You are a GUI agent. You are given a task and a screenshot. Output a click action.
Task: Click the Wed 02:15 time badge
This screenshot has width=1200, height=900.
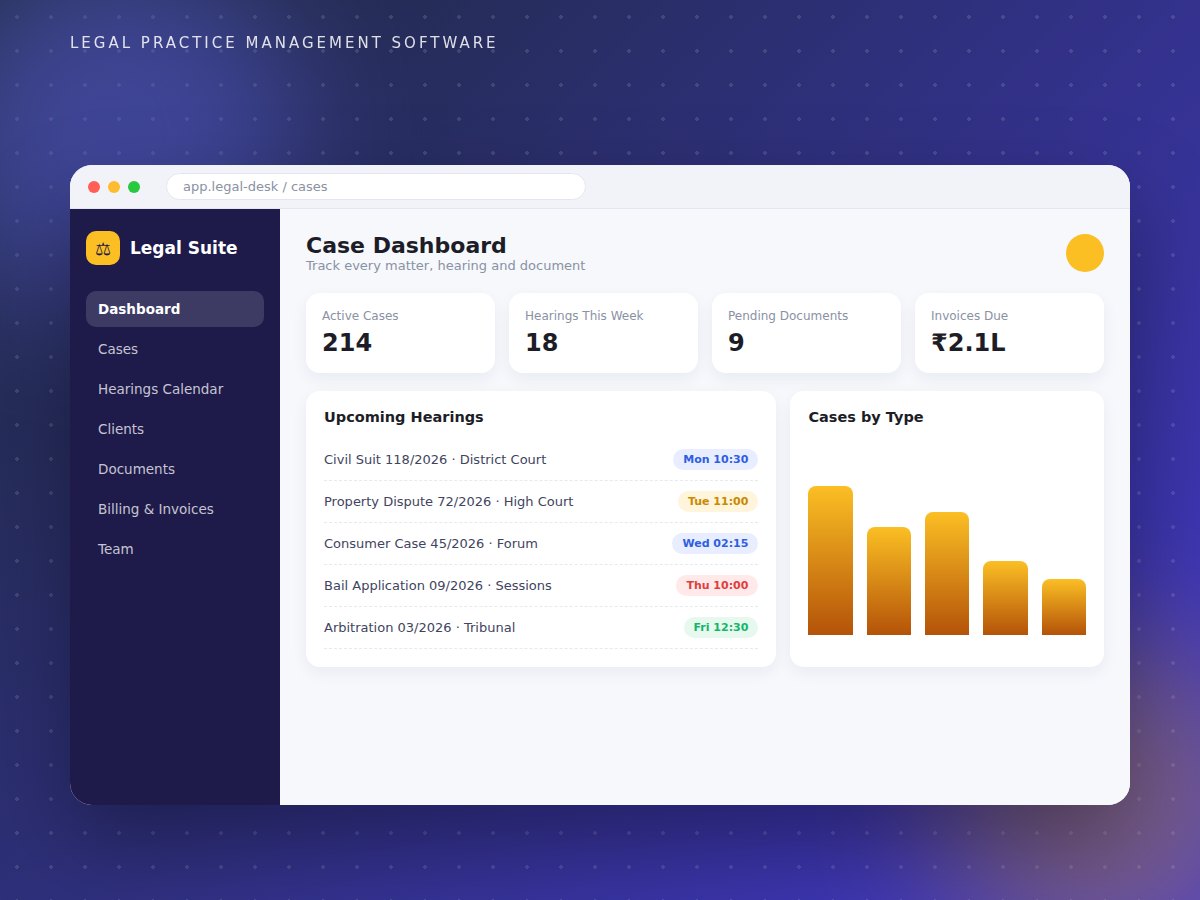point(715,544)
